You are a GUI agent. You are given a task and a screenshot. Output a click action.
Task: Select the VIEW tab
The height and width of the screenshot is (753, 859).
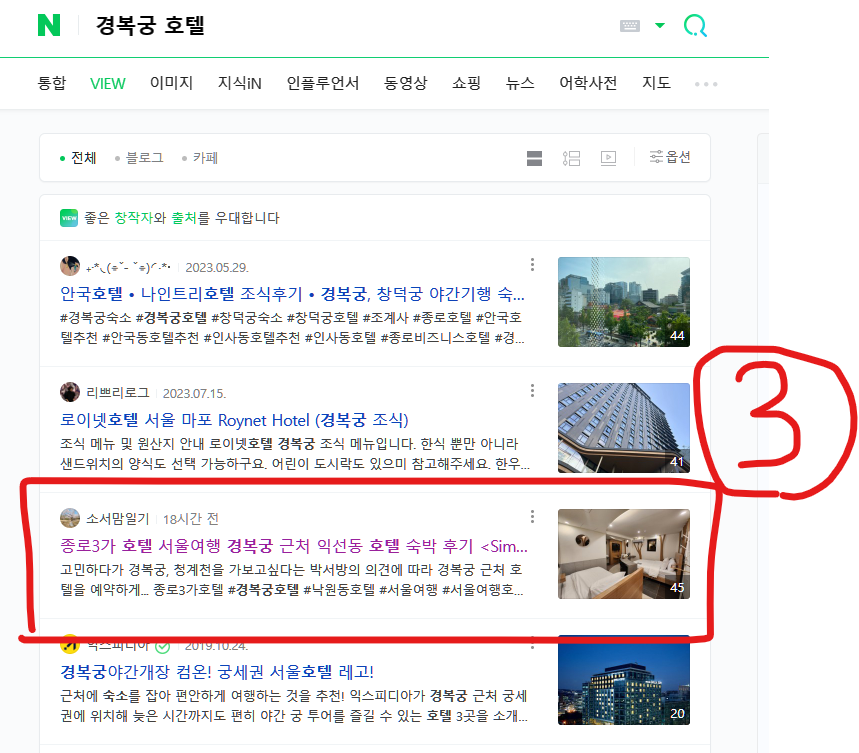click(x=108, y=83)
